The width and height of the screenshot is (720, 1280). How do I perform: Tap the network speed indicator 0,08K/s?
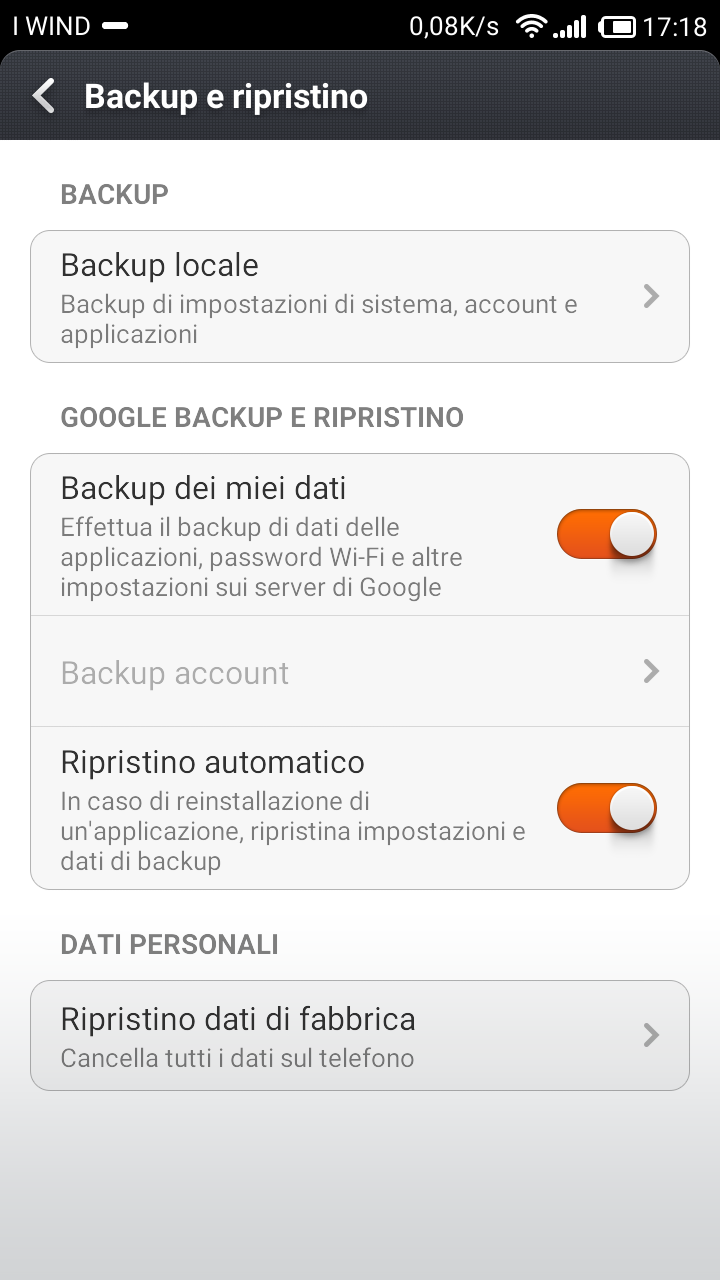point(453,27)
